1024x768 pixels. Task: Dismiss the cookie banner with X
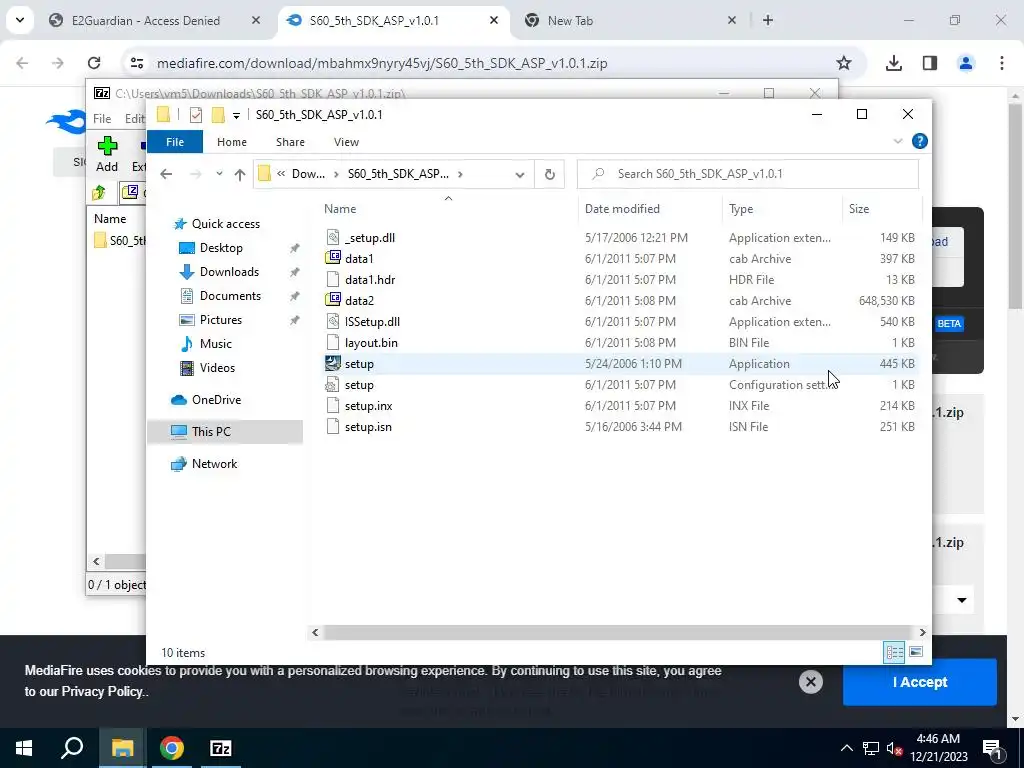coord(810,682)
